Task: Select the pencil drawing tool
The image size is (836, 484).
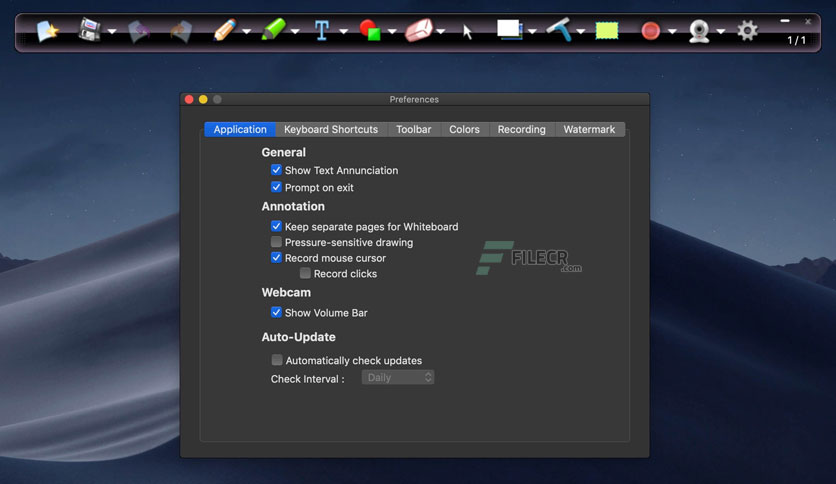Action: pyautogui.click(x=224, y=30)
